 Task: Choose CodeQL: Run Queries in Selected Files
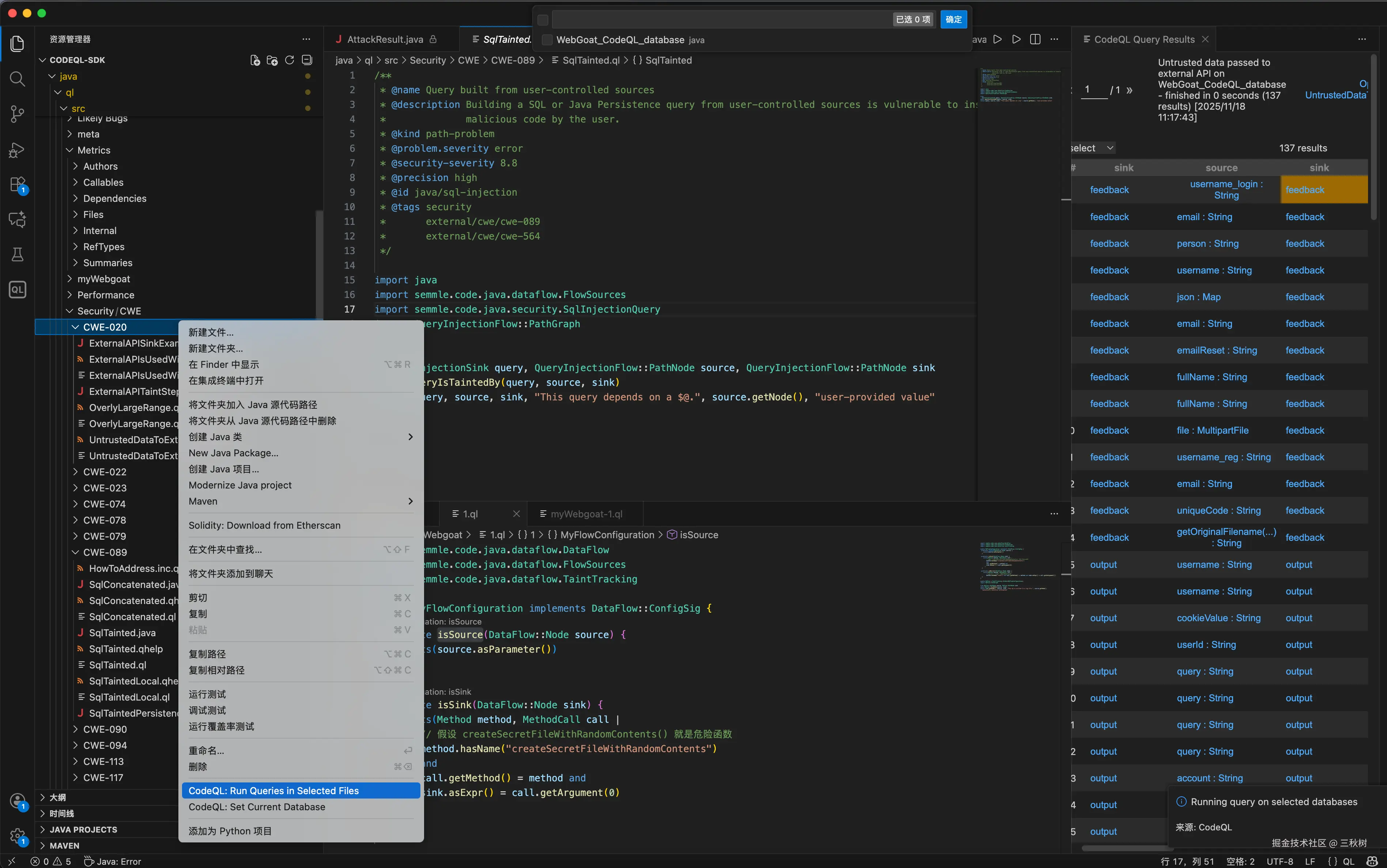(x=274, y=790)
